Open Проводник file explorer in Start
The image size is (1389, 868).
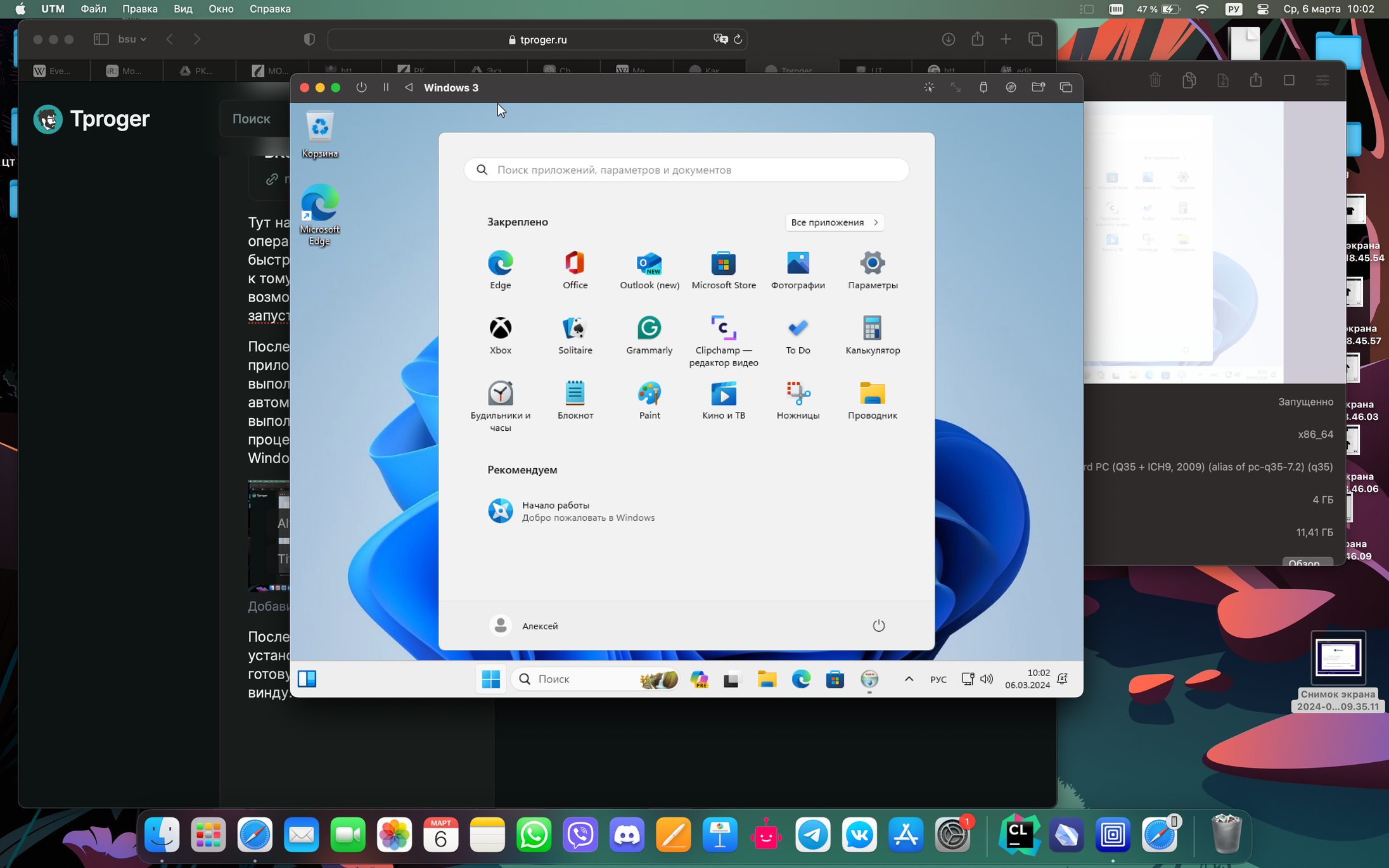pos(873,400)
